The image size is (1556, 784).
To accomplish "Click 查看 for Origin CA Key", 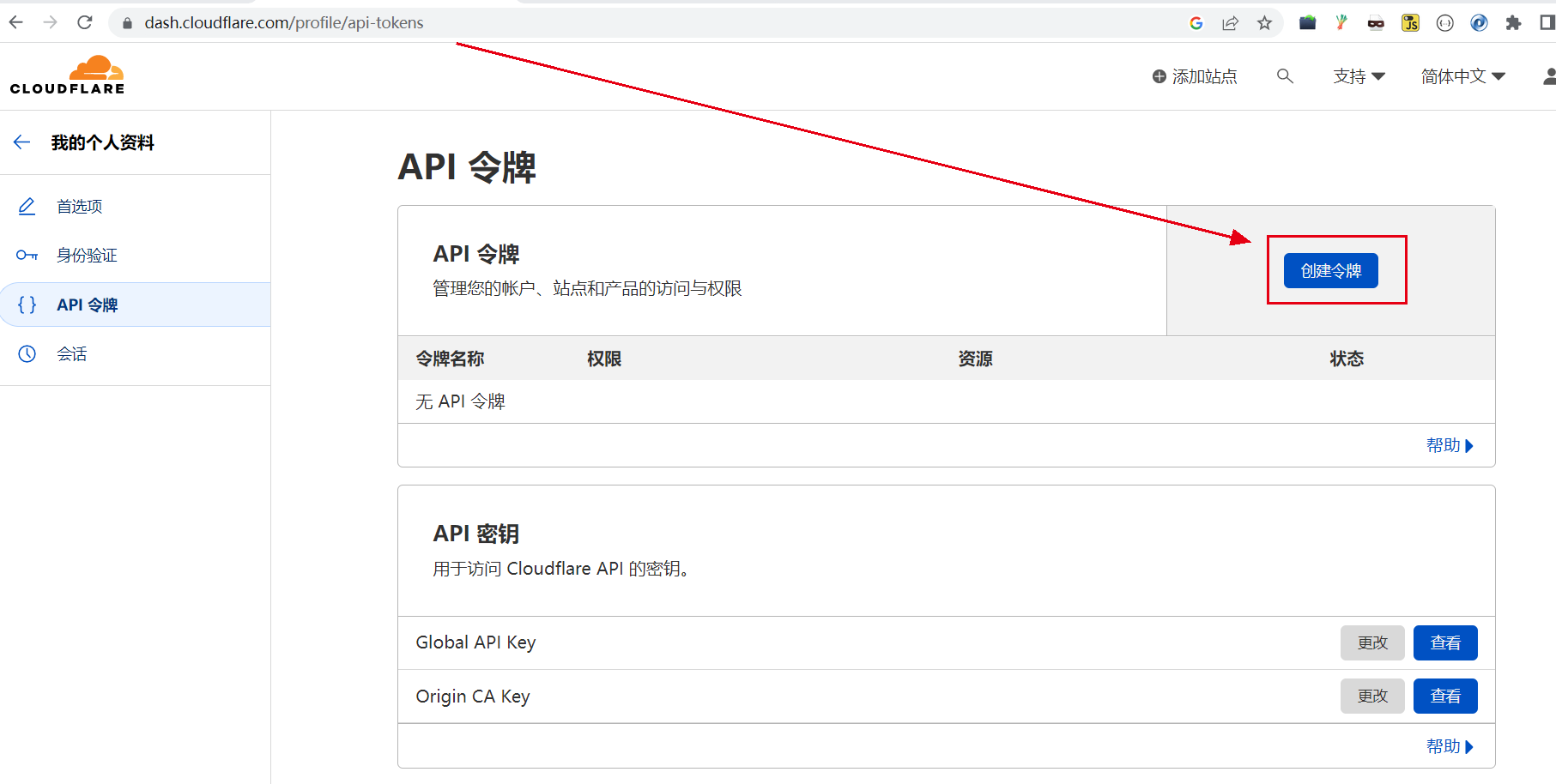I will [1445, 696].
